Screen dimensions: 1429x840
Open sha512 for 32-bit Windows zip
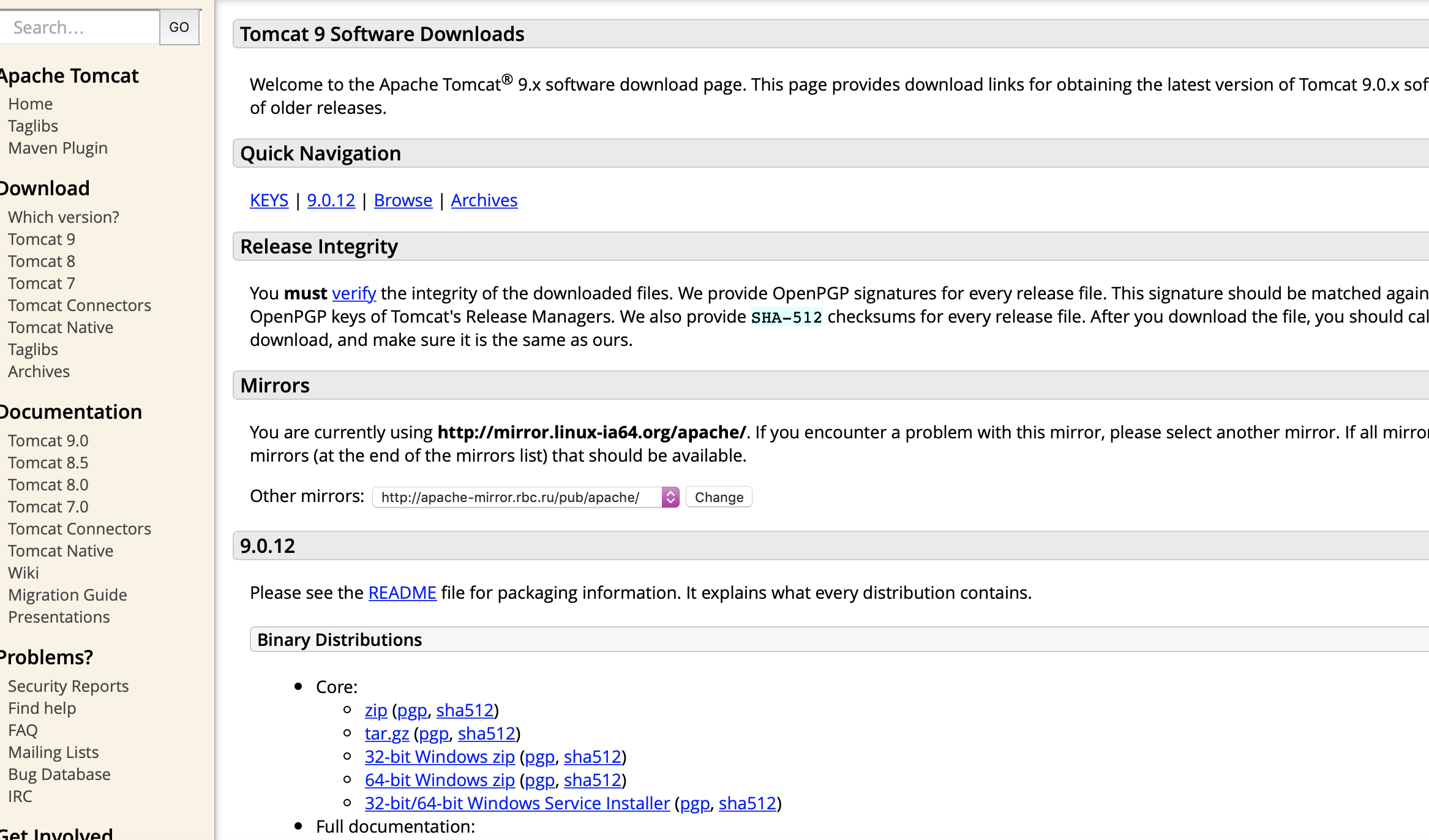point(593,757)
